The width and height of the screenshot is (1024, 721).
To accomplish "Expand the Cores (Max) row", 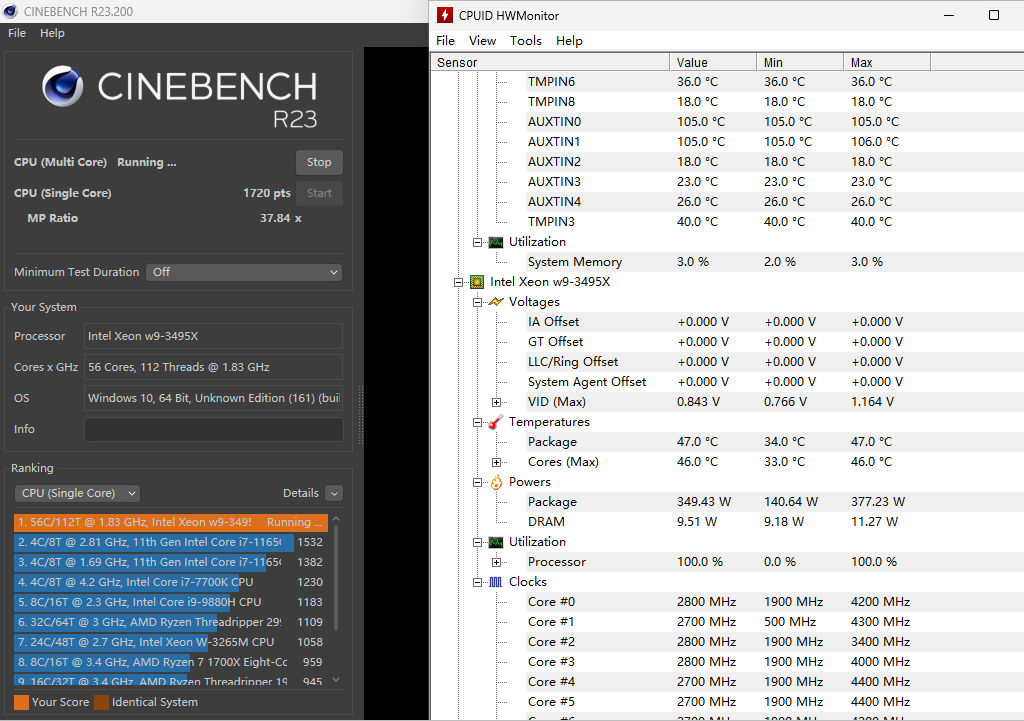I will click(x=496, y=462).
